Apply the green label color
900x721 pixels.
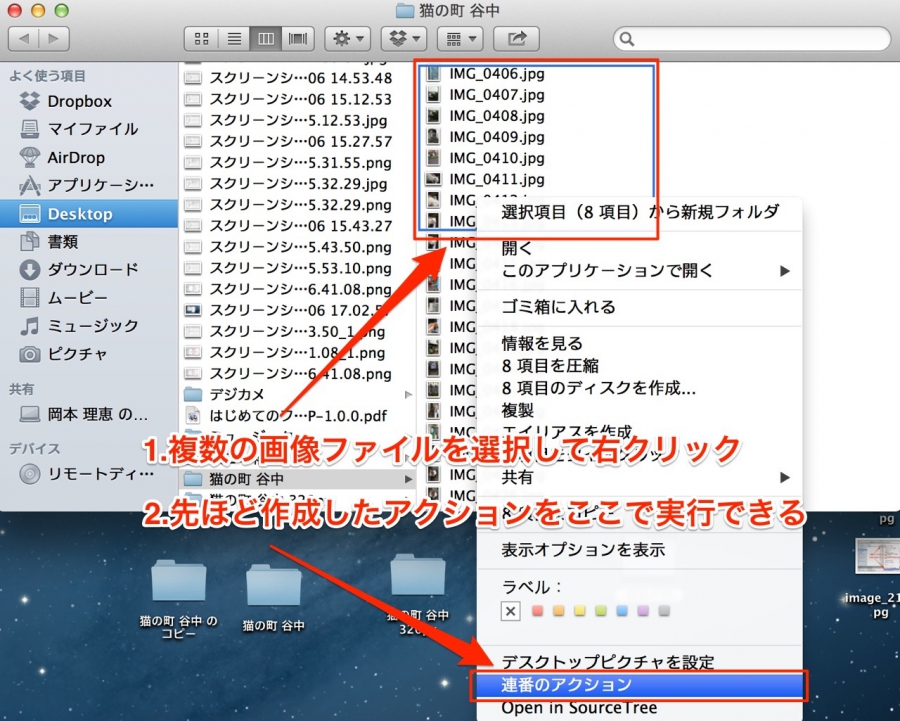(600, 611)
